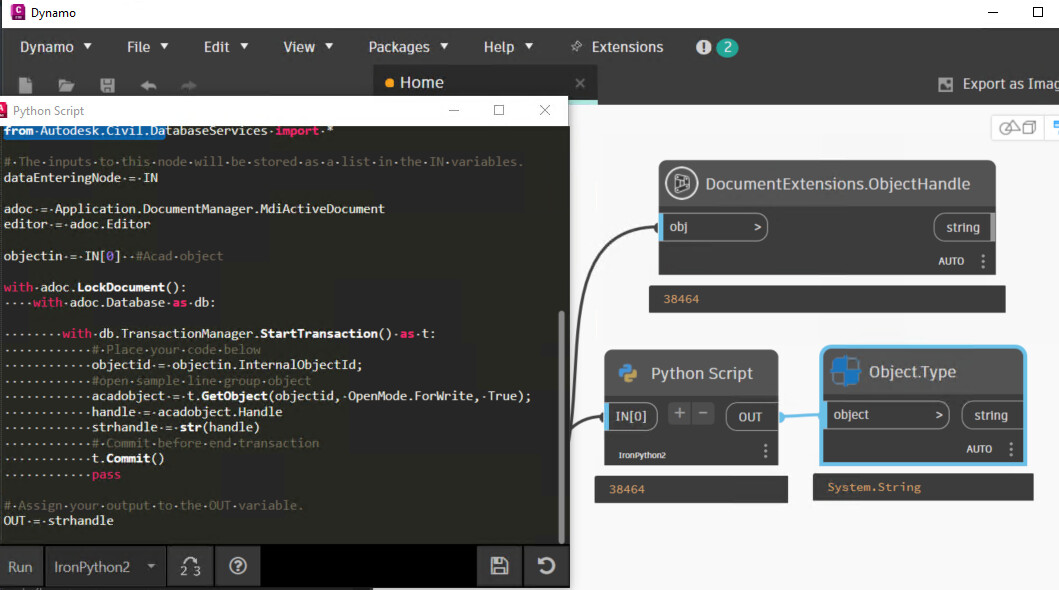Open Python editor help documentation
The height and width of the screenshot is (590, 1059).
[x=238, y=566]
